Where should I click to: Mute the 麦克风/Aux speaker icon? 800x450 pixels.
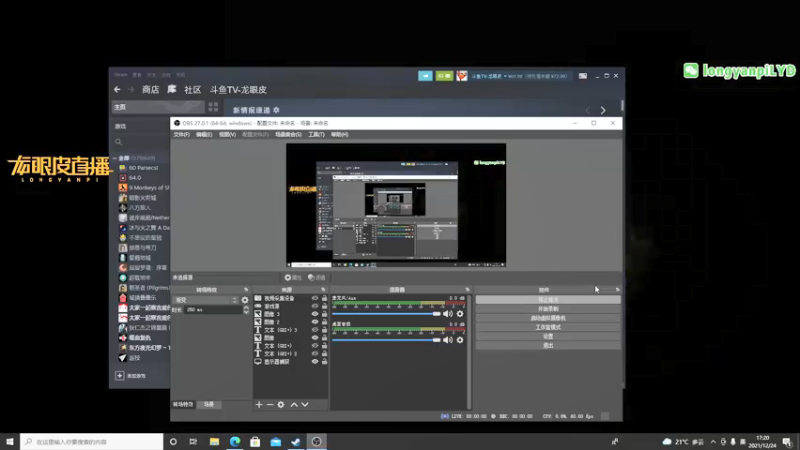click(448, 314)
